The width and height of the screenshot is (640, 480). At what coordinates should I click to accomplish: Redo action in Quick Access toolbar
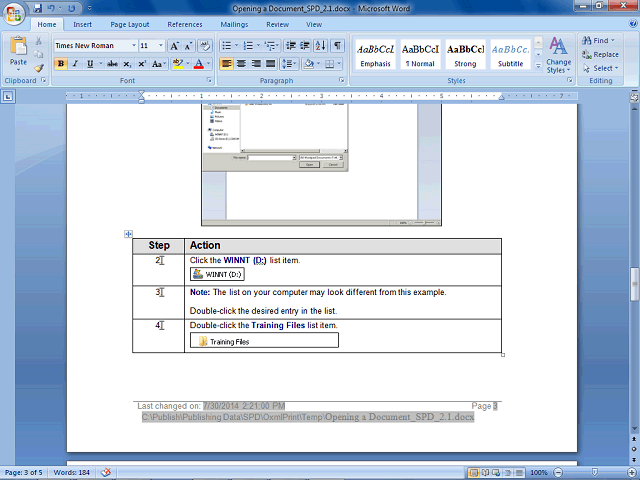[x=72, y=8]
